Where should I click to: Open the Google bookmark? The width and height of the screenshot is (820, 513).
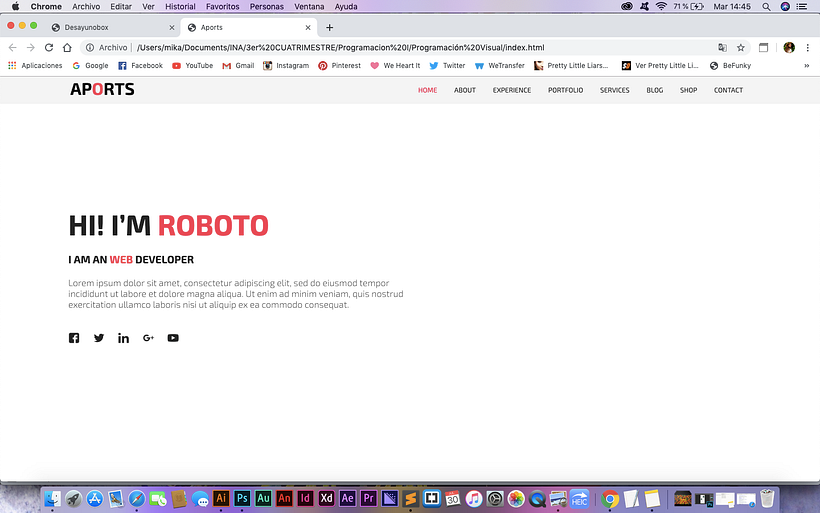point(90,66)
